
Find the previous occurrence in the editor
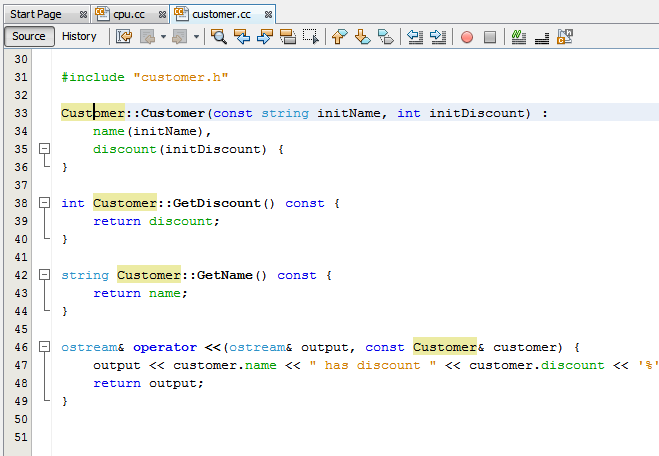(242, 37)
